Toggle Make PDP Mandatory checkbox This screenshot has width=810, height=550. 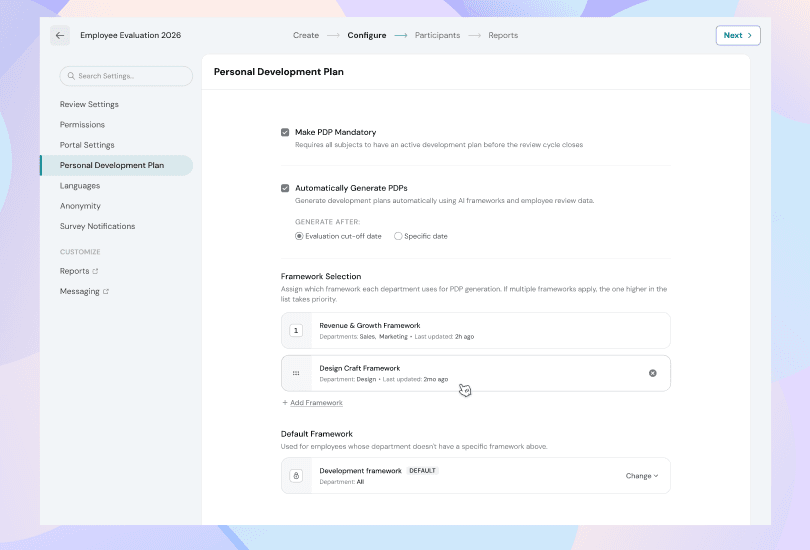[285, 132]
